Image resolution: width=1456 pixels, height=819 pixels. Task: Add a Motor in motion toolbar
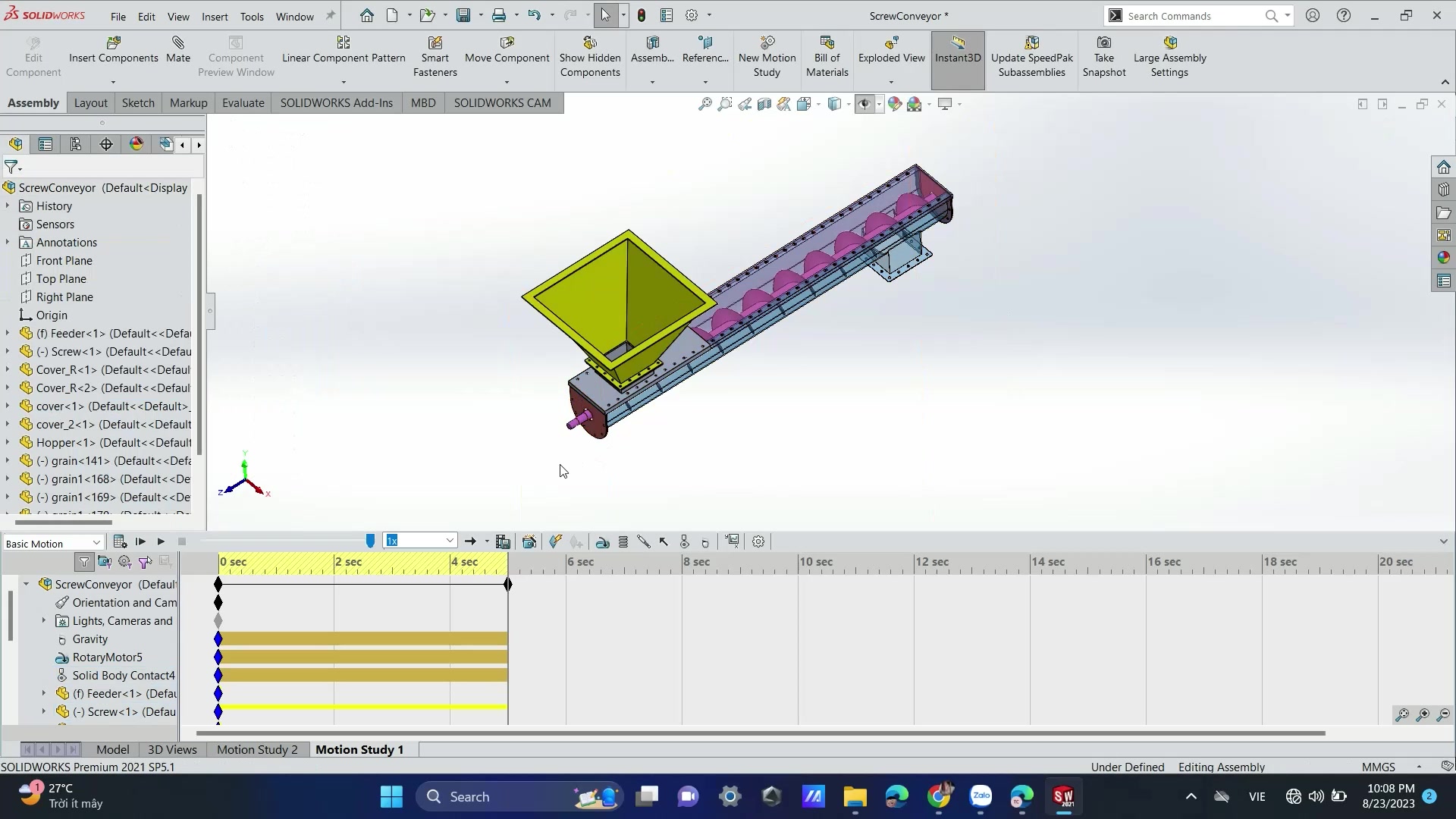[x=603, y=541]
